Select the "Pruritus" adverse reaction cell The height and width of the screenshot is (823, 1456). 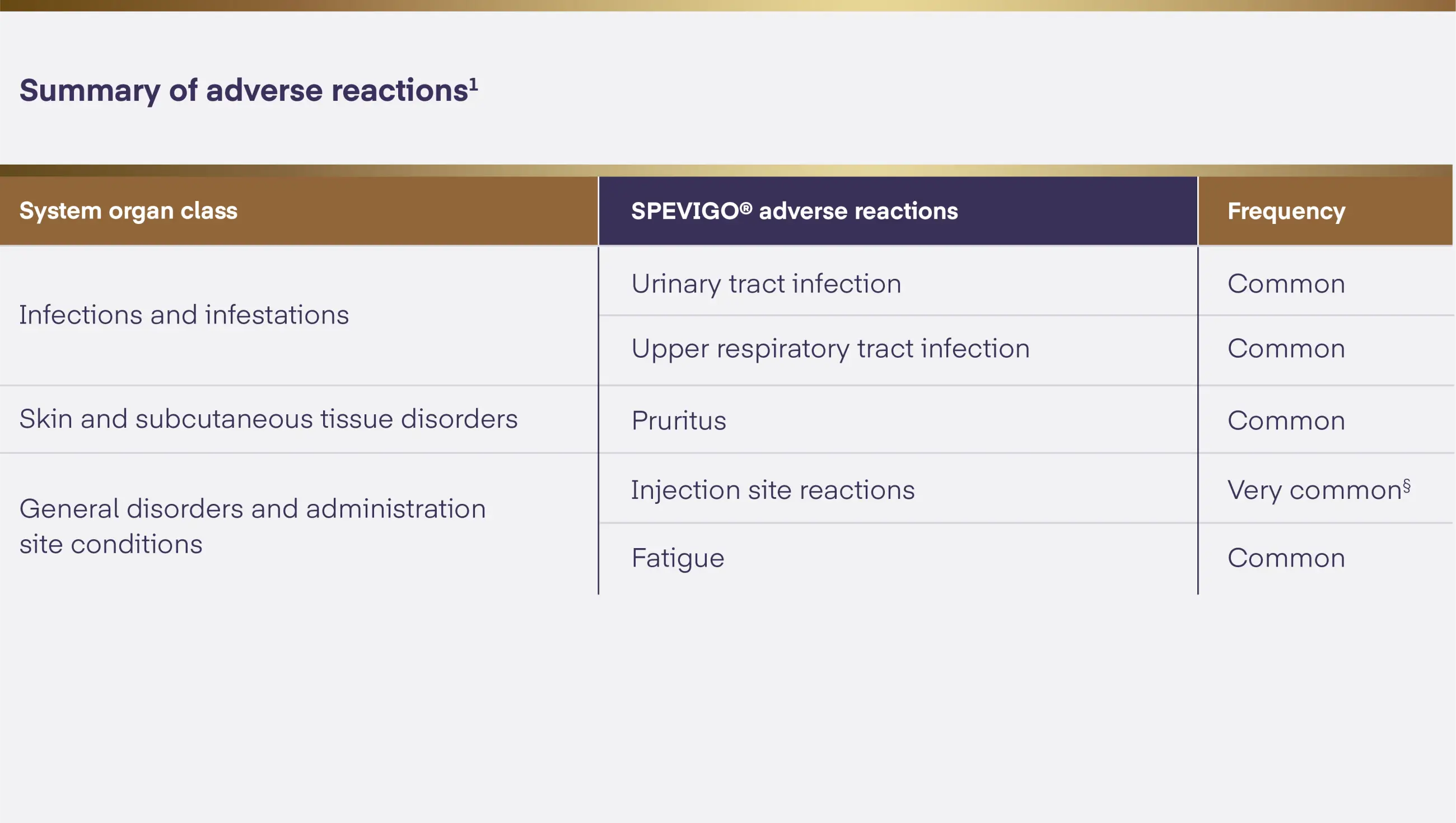pos(678,420)
